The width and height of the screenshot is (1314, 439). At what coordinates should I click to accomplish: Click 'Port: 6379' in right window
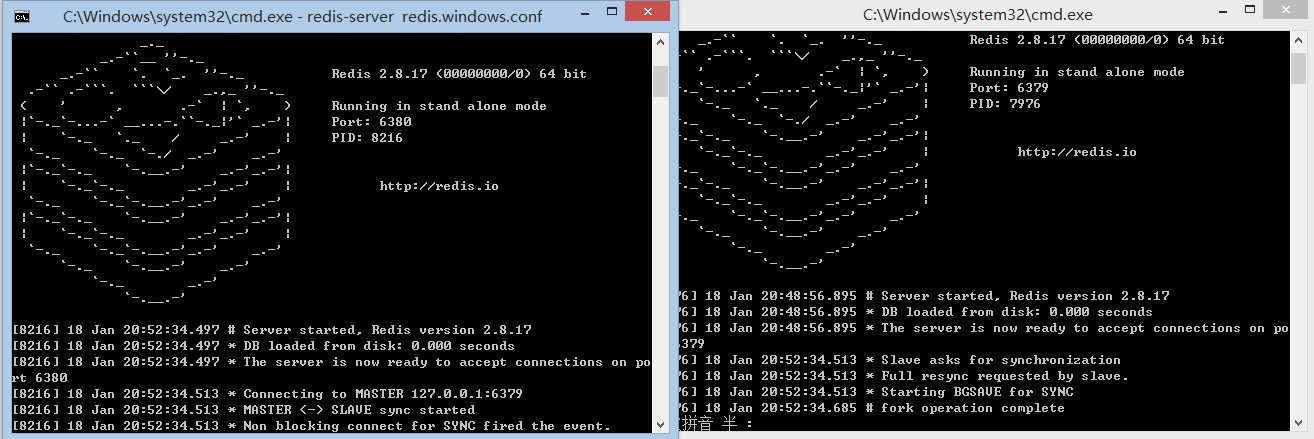pyautogui.click(x=1009, y=88)
